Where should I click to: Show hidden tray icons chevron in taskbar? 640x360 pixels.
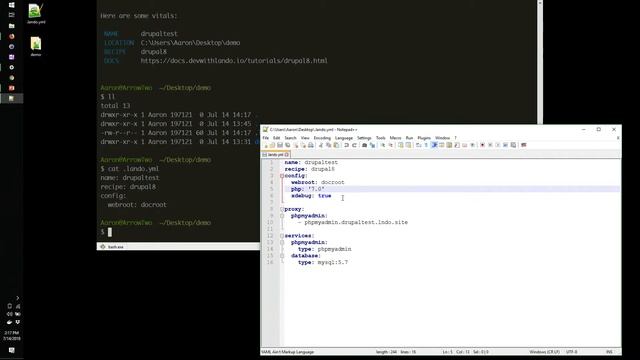pos(18,298)
